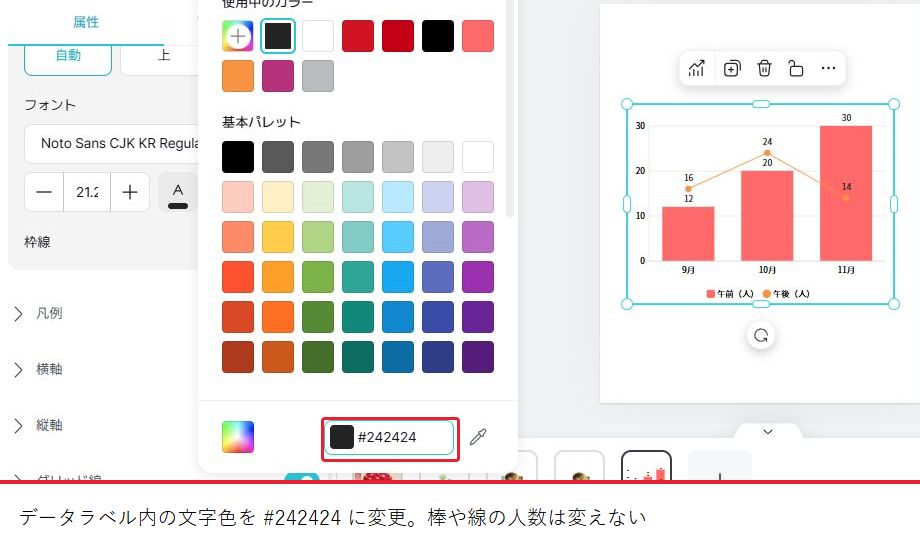Open the Noto Sans CJK KR font dropdown
The width and height of the screenshot is (920, 552).
111,144
